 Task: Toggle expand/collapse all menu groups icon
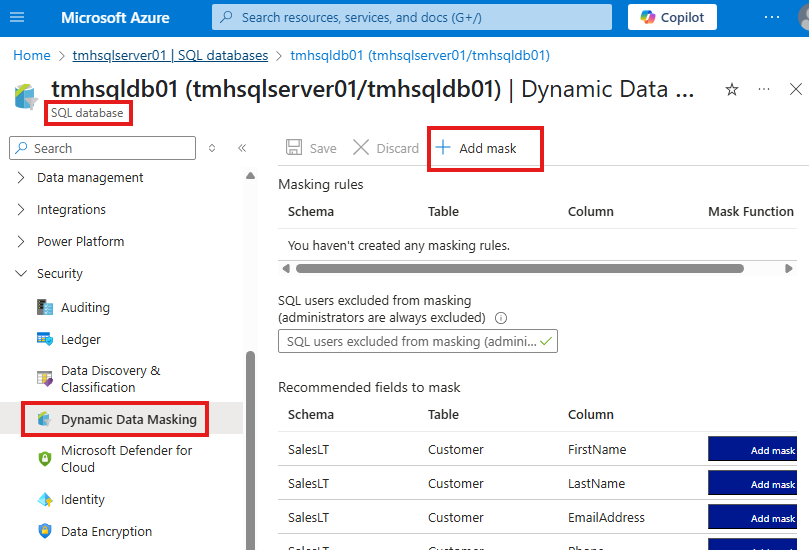(212, 148)
